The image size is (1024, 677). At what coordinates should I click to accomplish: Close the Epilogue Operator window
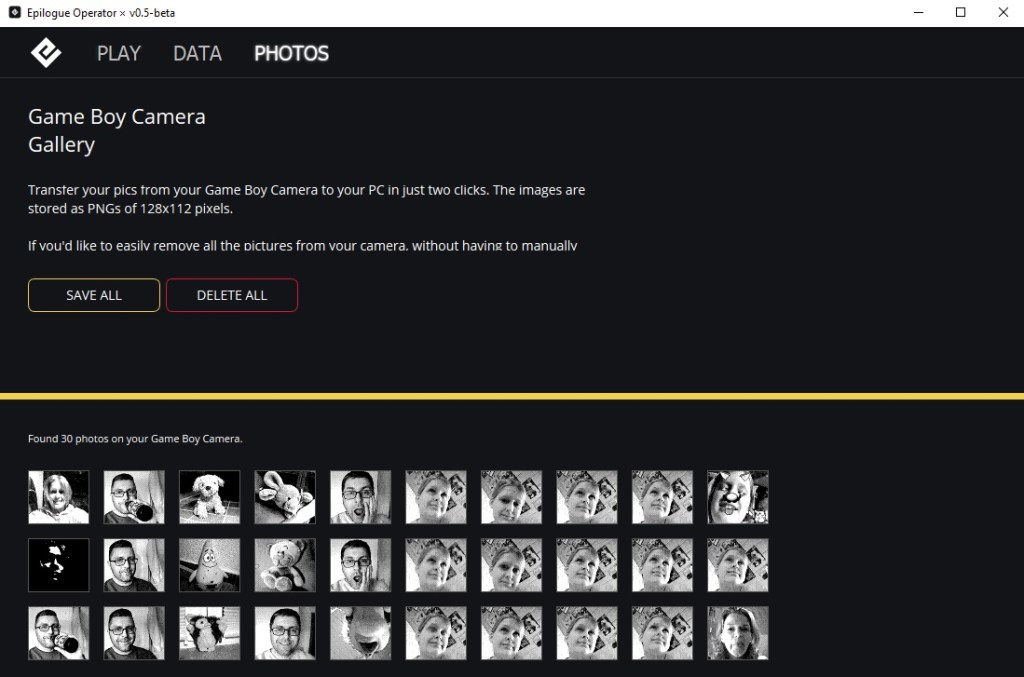click(x=1003, y=13)
